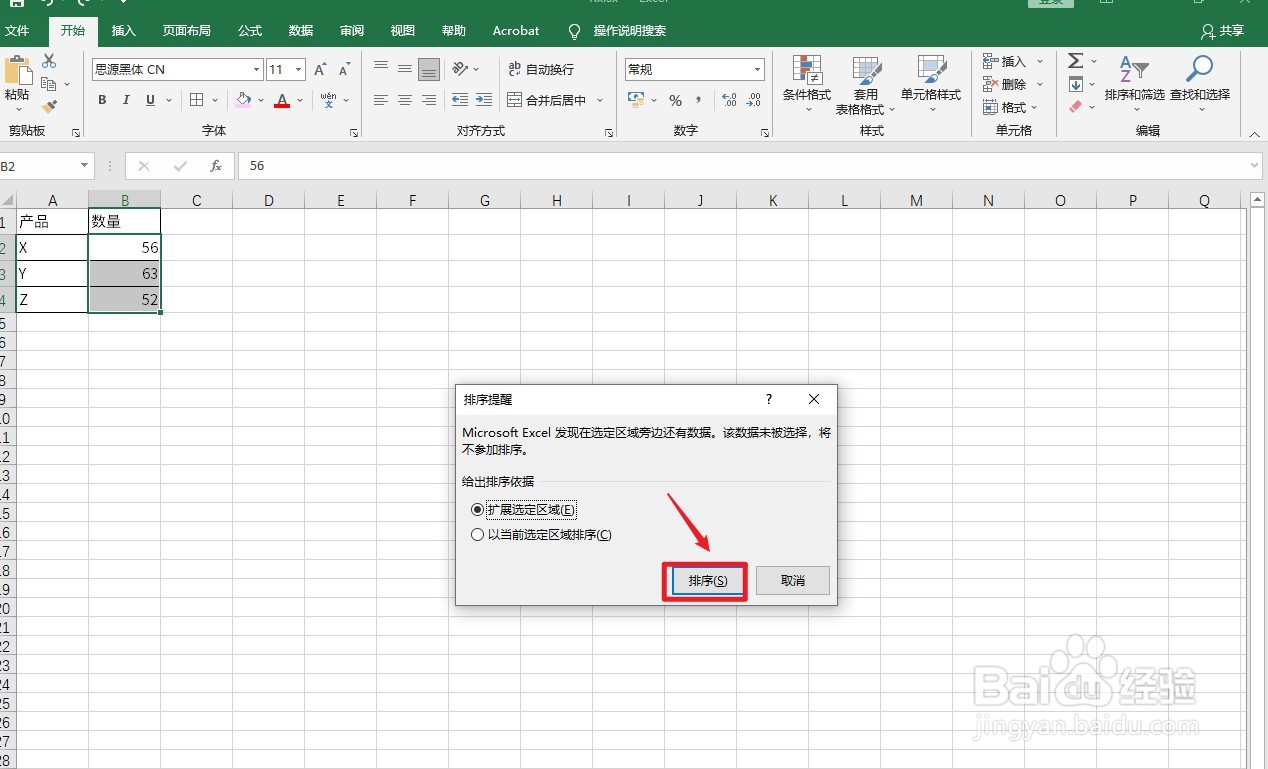Click Decrease Font Size icon
Screen dimensions: 1268x769
tap(344, 70)
